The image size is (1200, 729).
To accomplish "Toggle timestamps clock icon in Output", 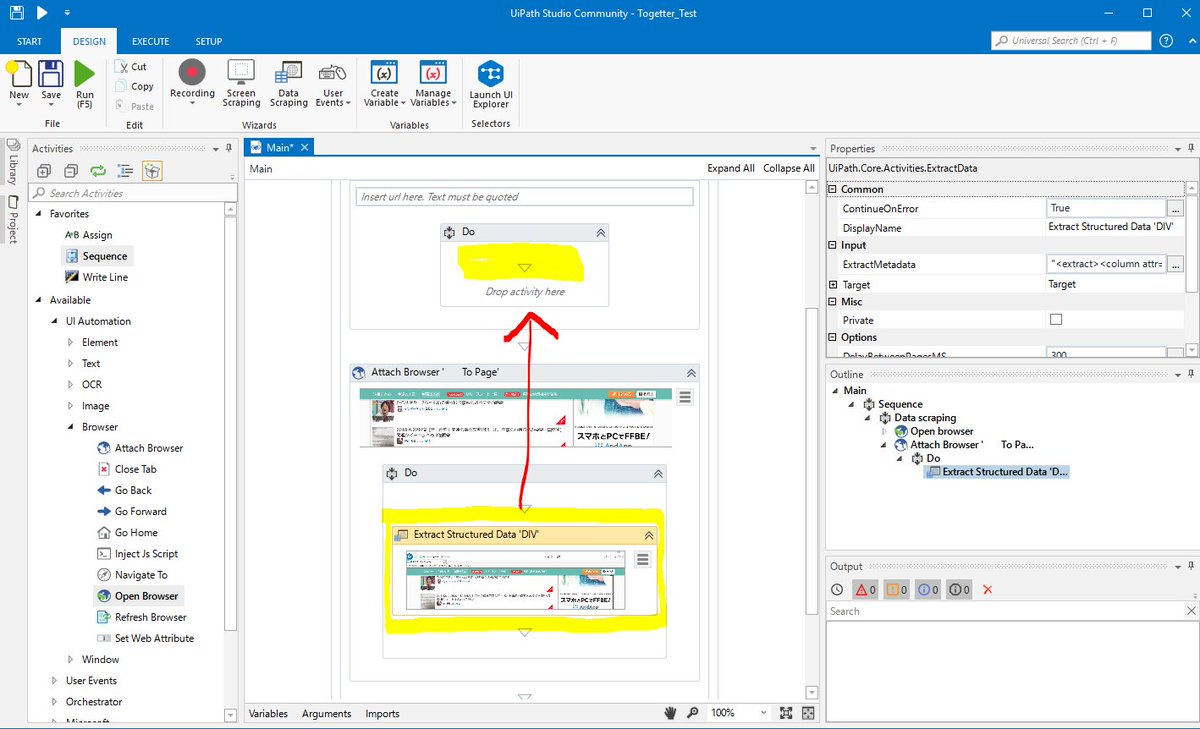I will (837, 590).
